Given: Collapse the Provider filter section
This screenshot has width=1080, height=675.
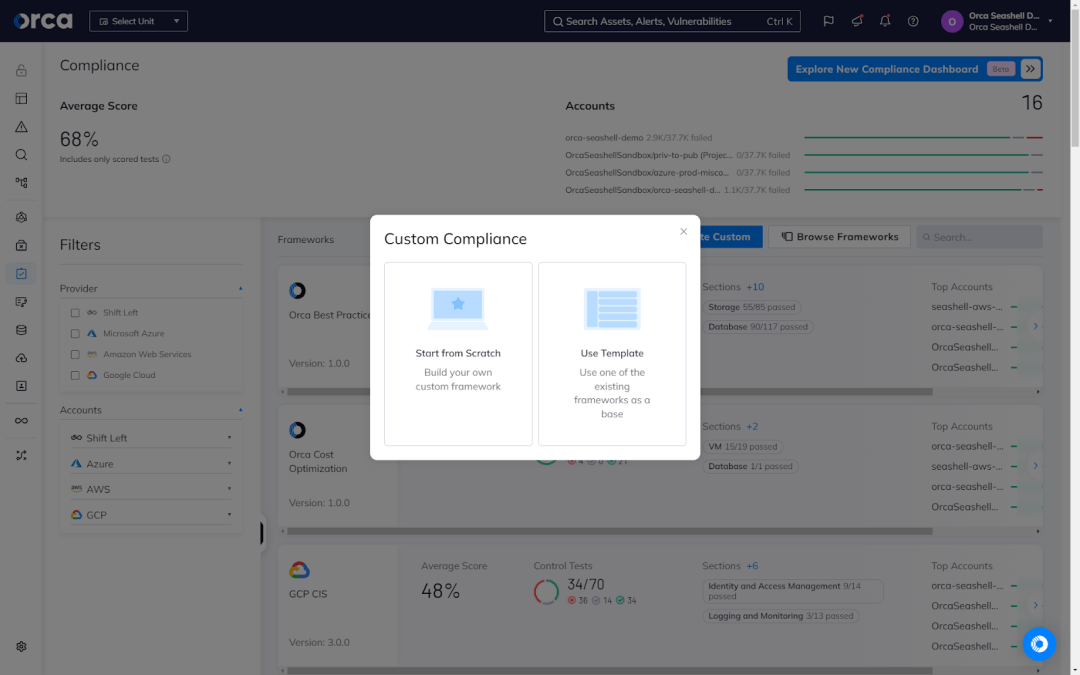Looking at the screenshot, I should coord(240,289).
